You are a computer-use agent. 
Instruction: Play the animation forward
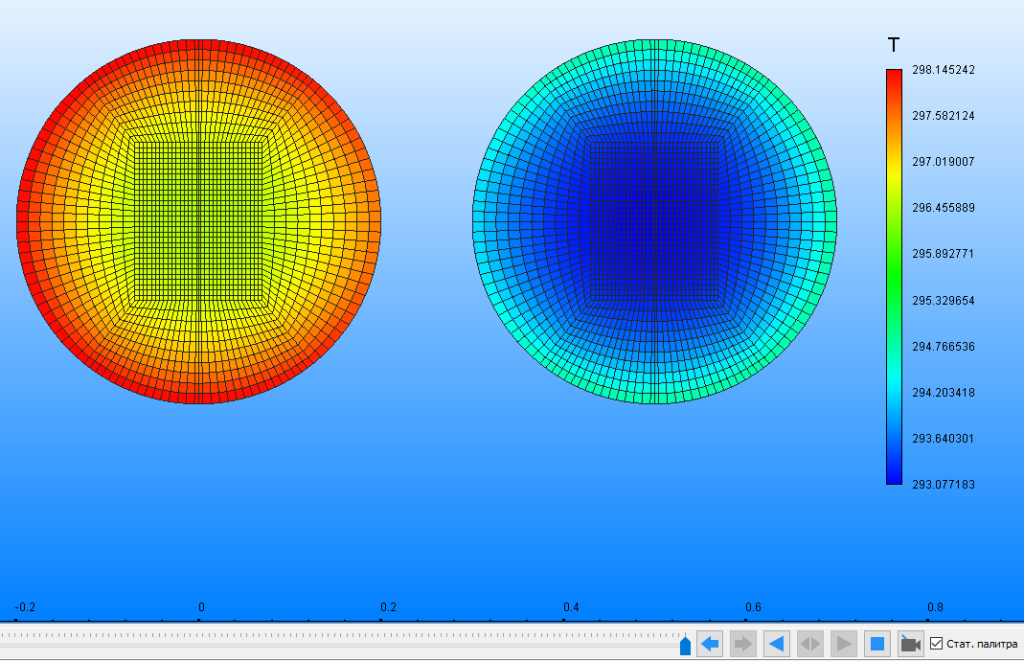point(843,643)
